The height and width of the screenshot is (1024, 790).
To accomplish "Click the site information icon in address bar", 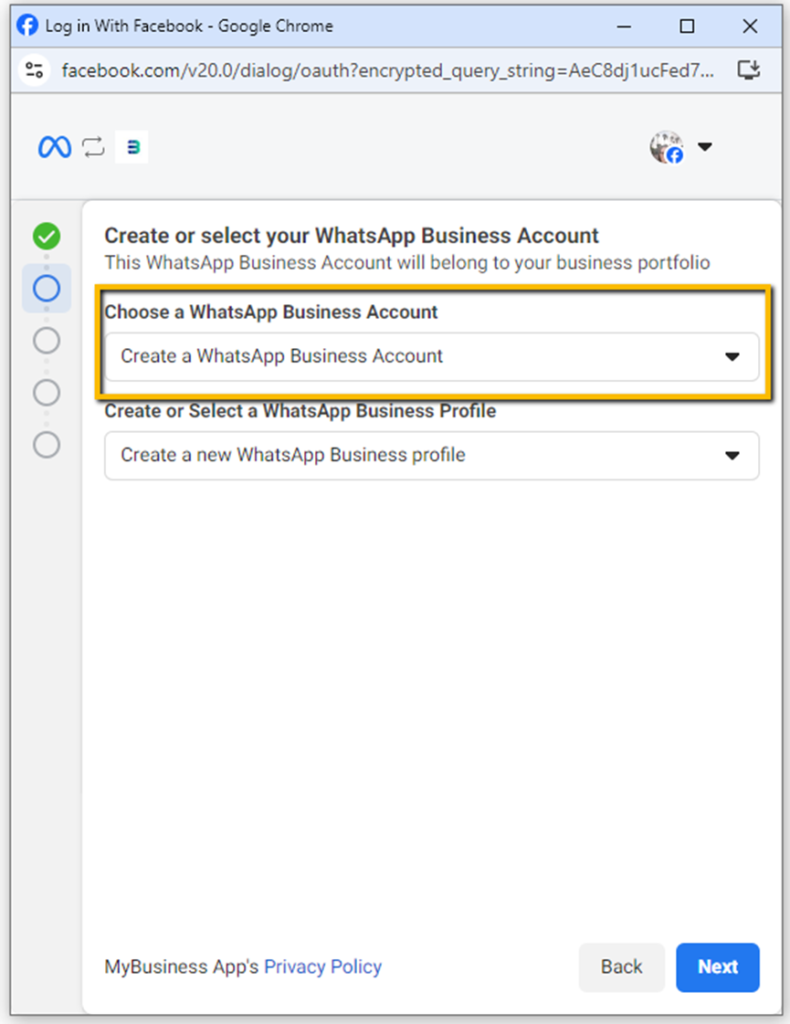I will pyautogui.click(x=34, y=70).
